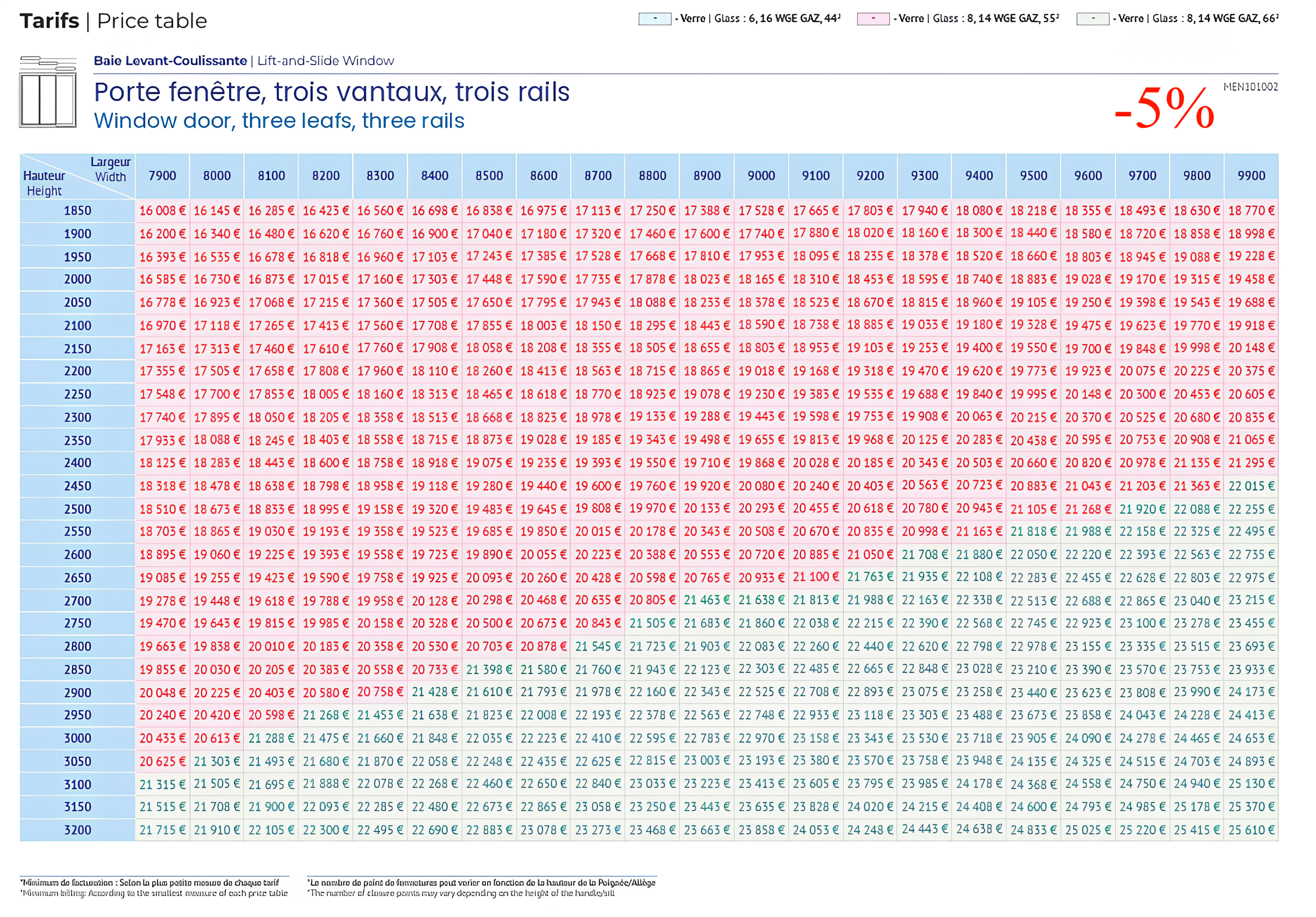Select the 2500 height row header

(x=77, y=509)
